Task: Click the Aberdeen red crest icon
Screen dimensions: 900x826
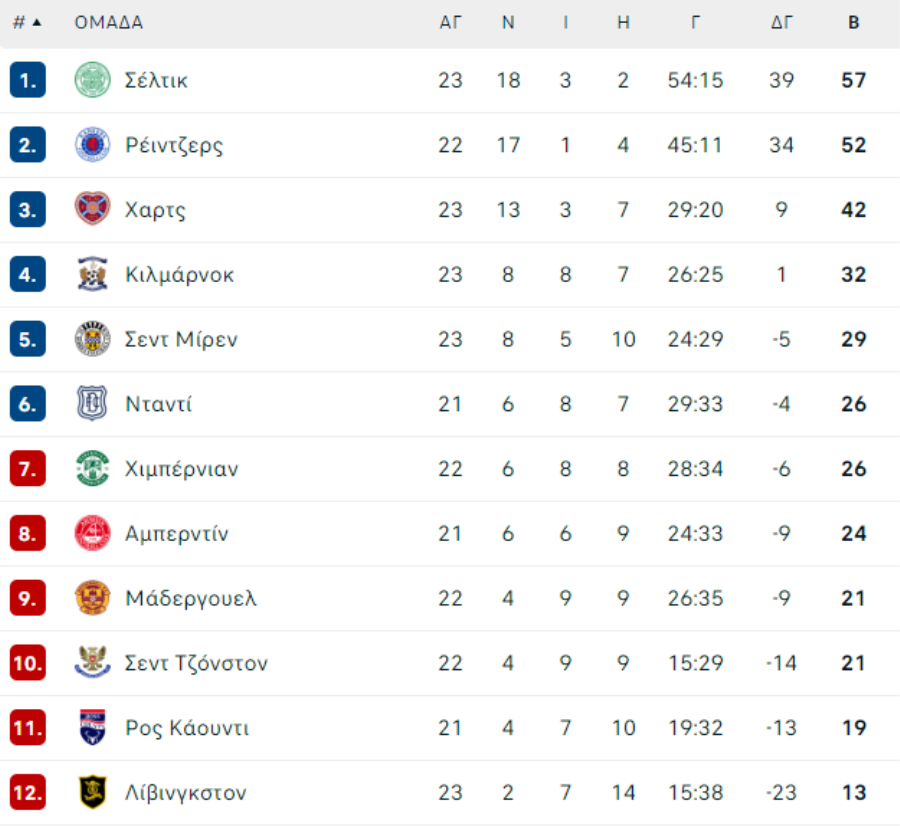Action: click(x=93, y=533)
